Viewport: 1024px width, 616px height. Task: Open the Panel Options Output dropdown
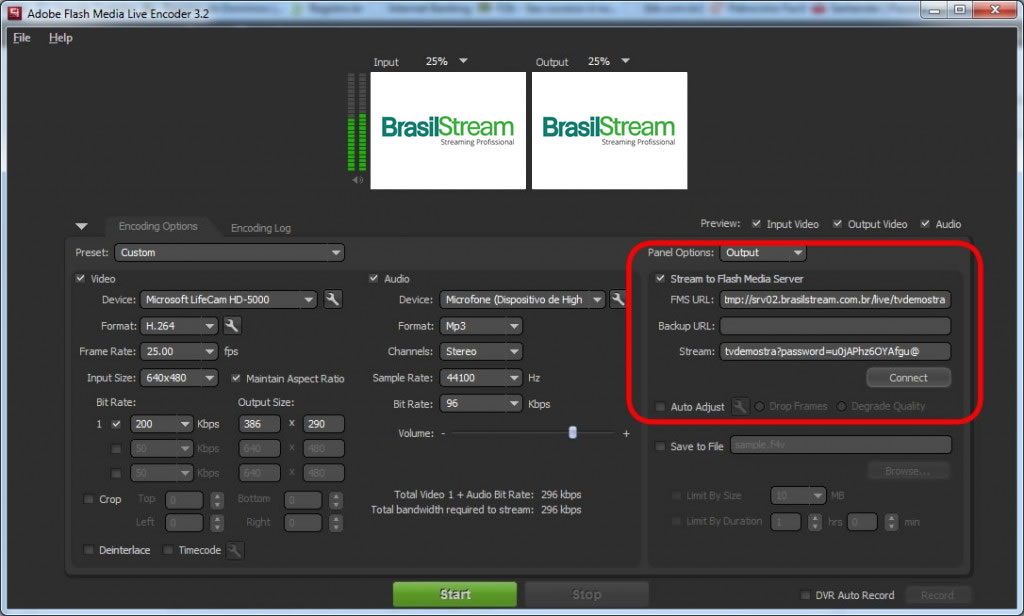[763, 253]
